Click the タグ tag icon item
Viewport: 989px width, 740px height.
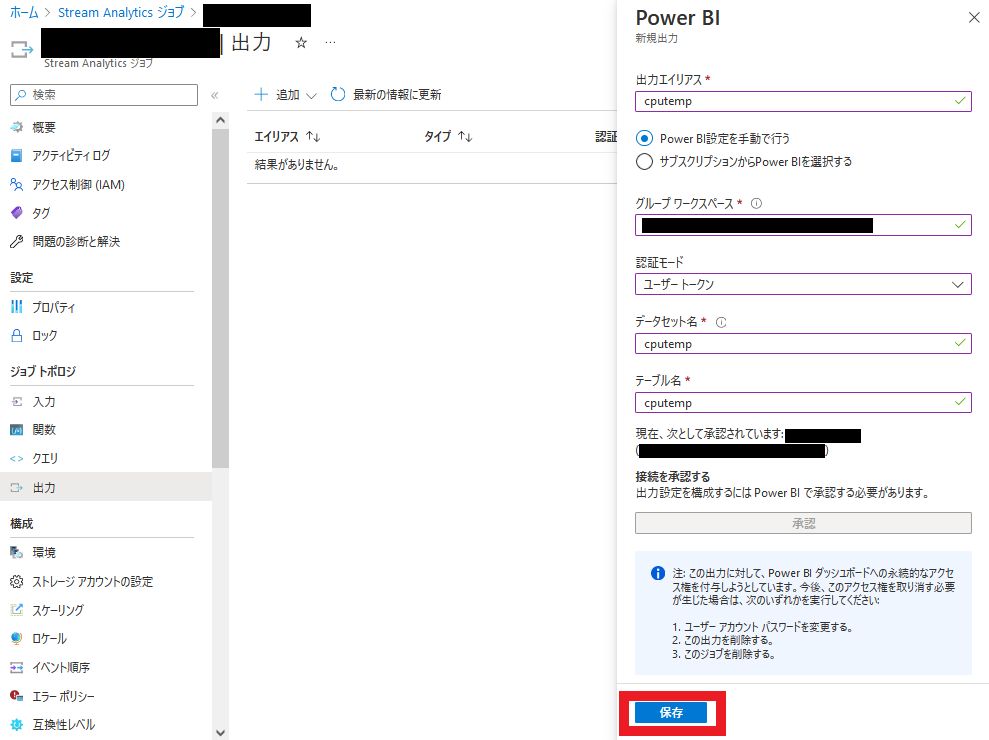pos(16,213)
